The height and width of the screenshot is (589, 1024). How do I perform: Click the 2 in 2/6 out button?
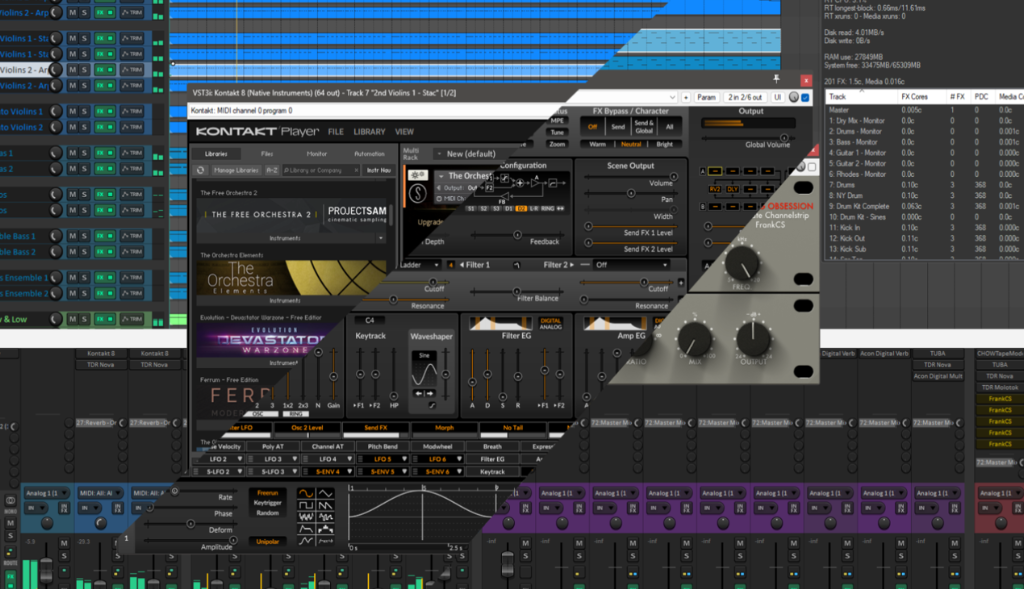(745, 97)
